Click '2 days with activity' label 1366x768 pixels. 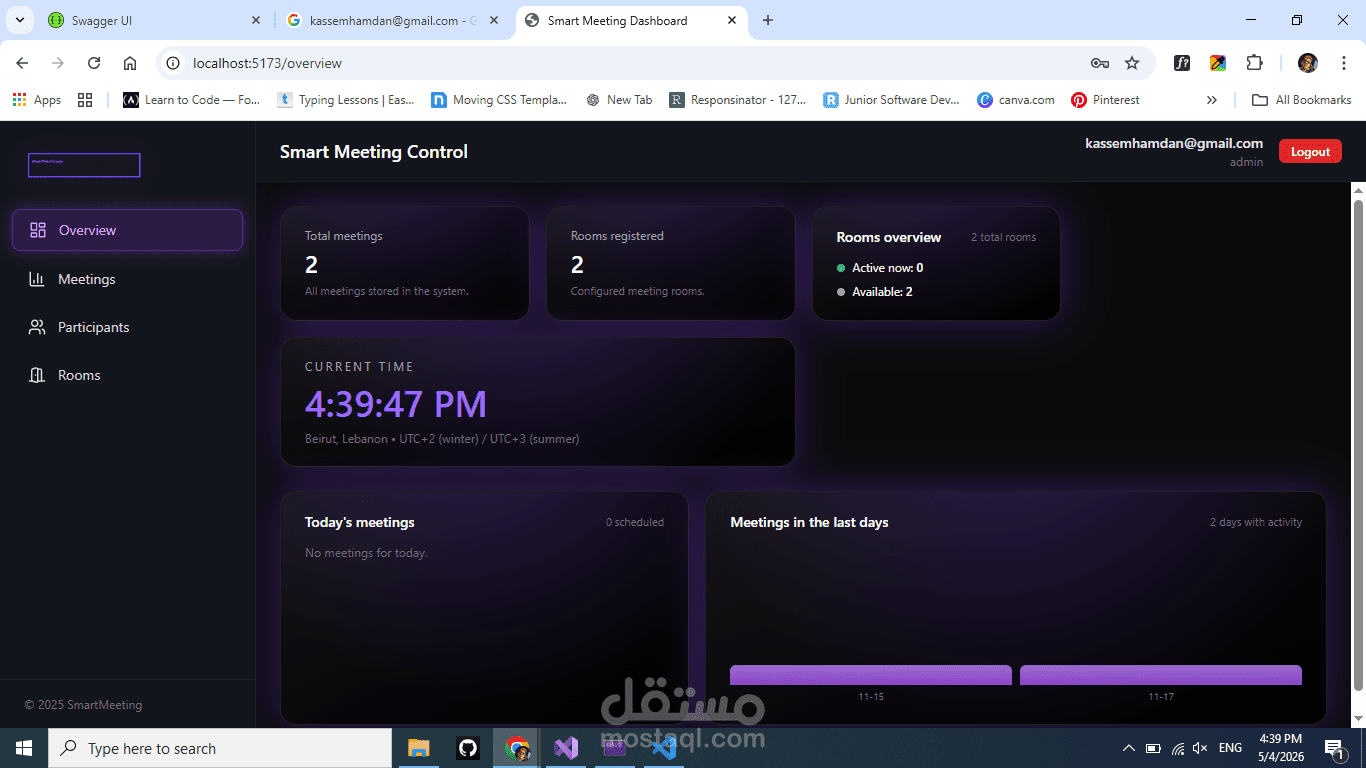(1256, 522)
